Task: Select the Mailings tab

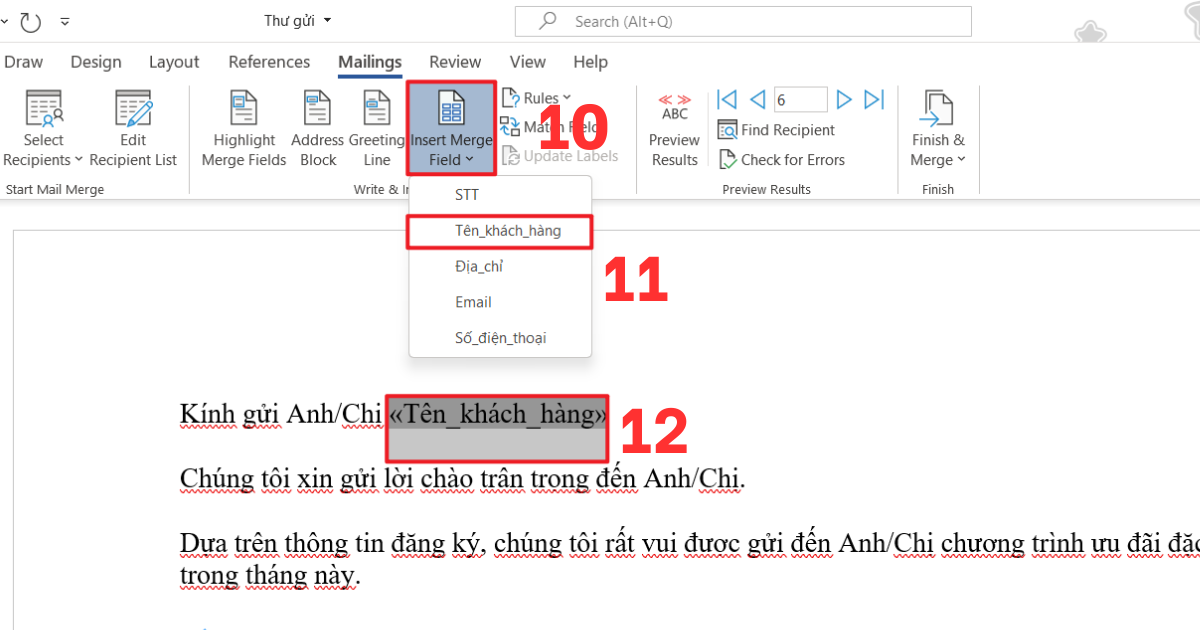Action: [370, 62]
